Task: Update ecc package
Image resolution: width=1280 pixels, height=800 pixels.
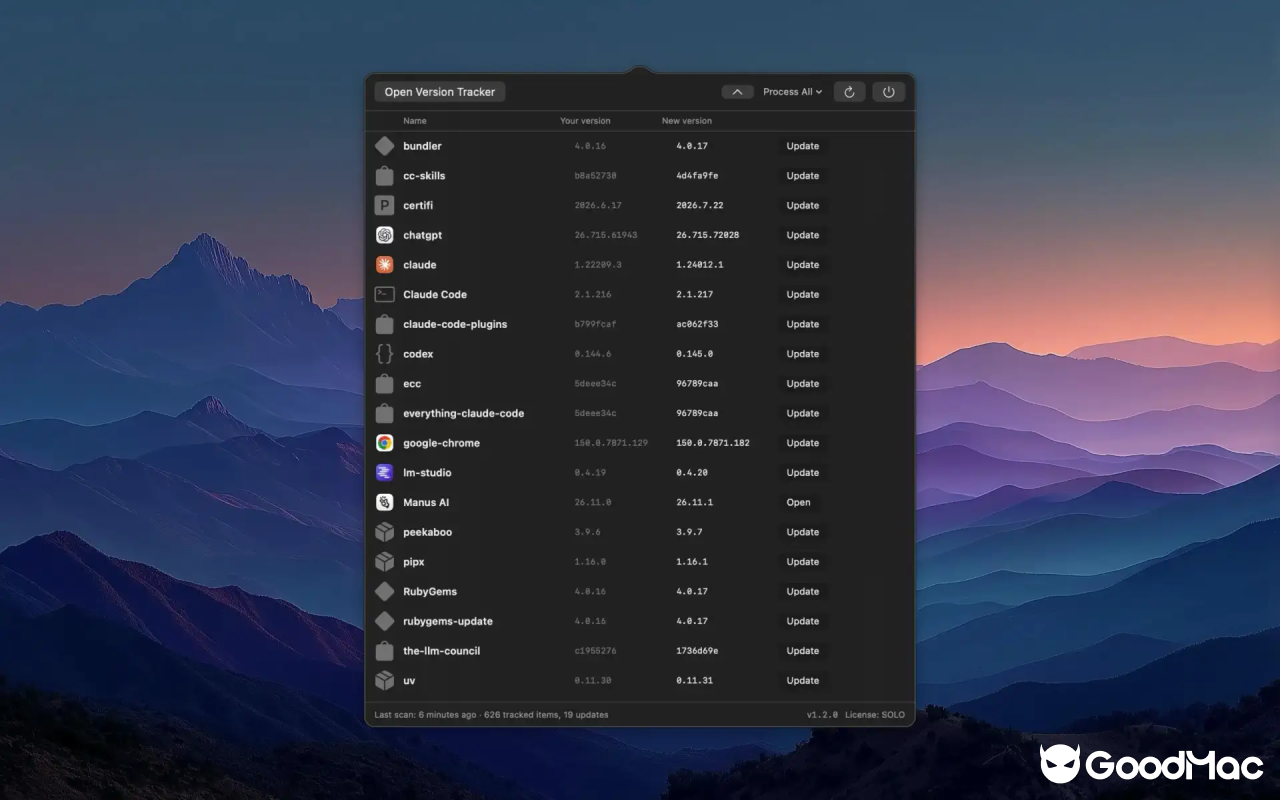Action: [x=803, y=383]
